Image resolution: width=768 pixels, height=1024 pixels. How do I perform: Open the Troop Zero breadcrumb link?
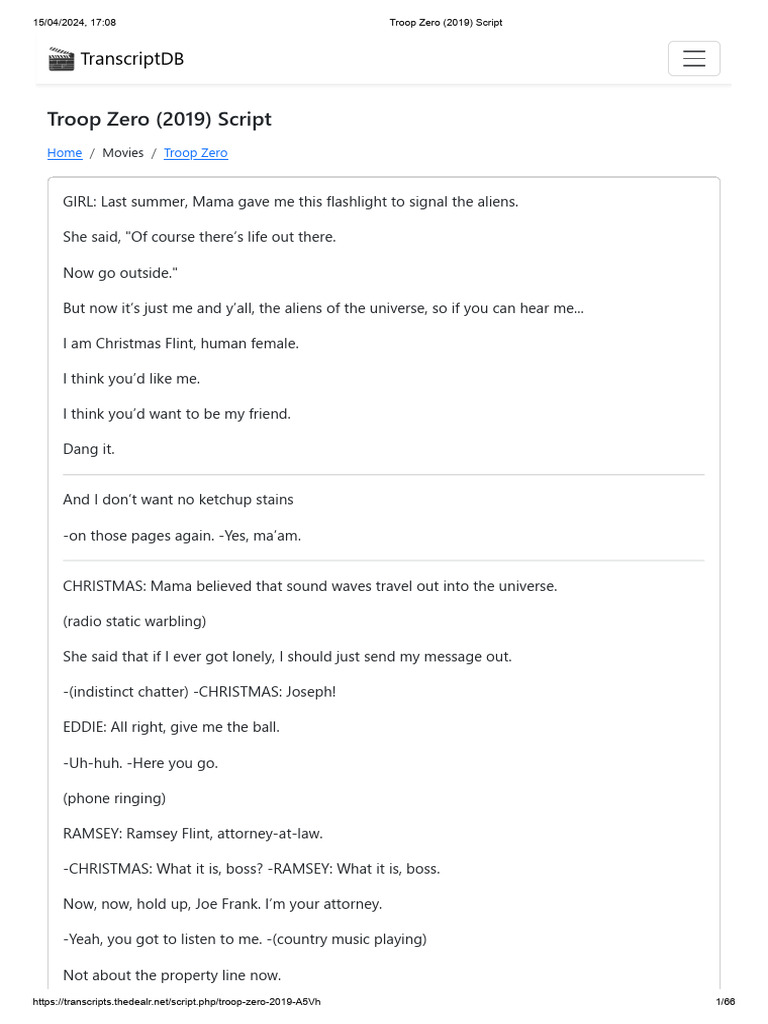coord(196,153)
